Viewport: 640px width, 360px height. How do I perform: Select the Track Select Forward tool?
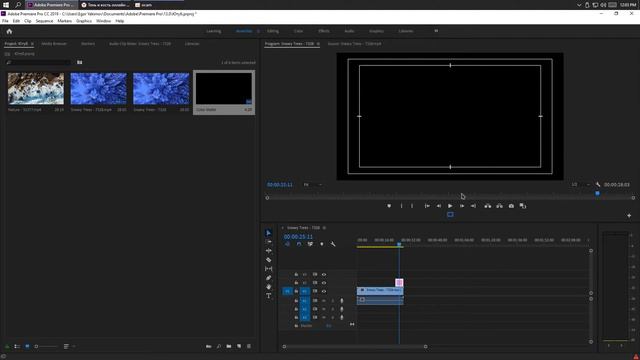pyautogui.click(x=269, y=242)
